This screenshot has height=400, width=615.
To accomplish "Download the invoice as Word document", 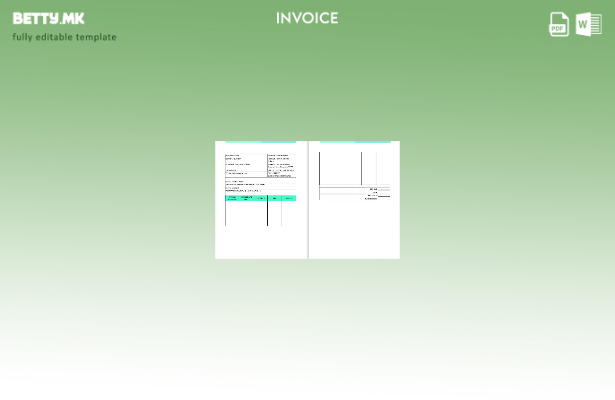I will coord(589,24).
